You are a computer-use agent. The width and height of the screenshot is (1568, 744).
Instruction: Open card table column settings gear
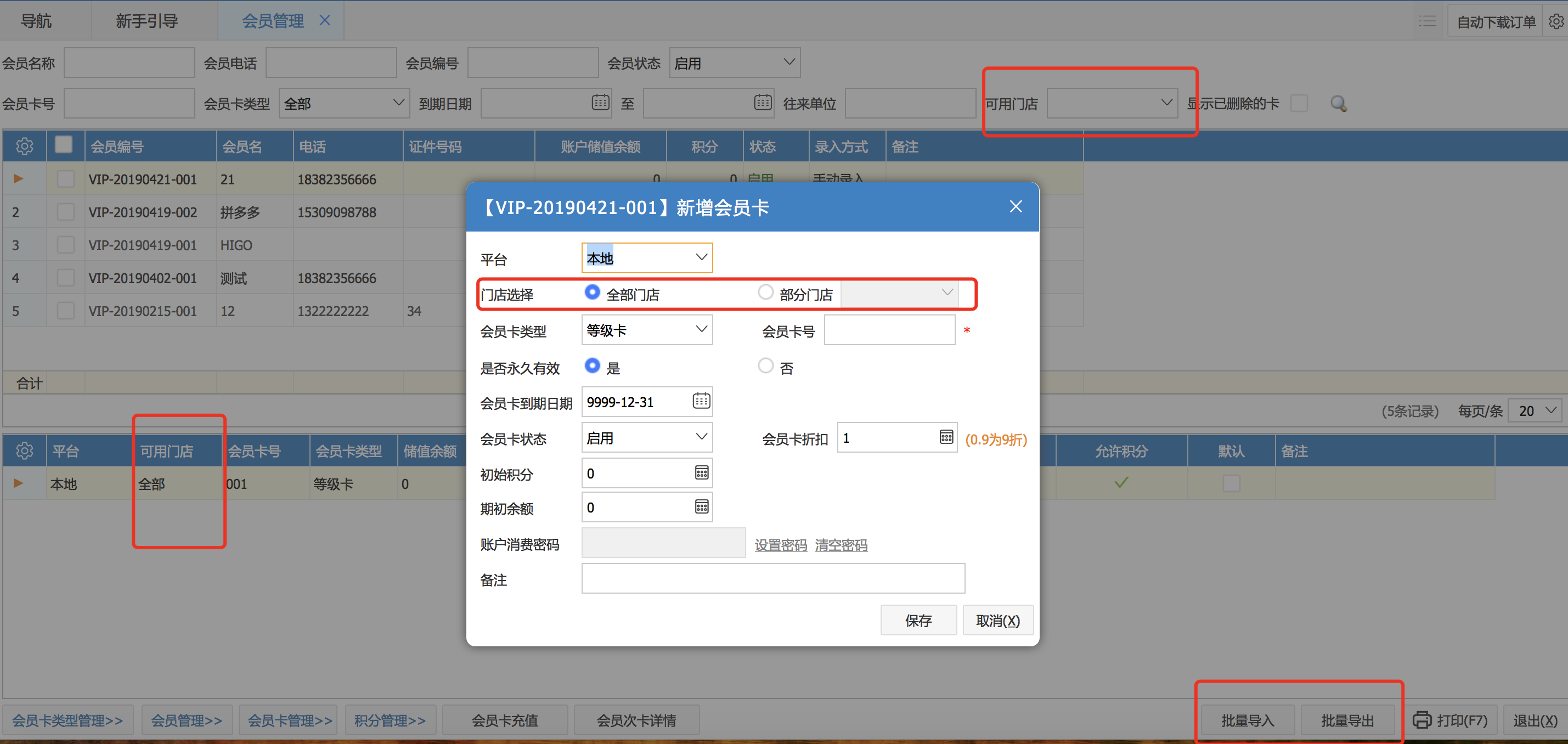tap(24, 450)
